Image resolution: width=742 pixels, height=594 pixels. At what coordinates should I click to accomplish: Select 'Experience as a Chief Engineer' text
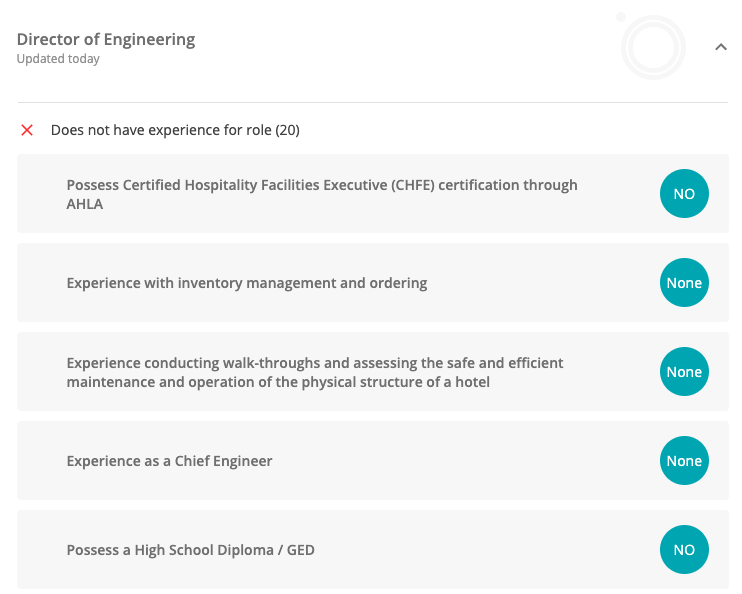(169, 461)
